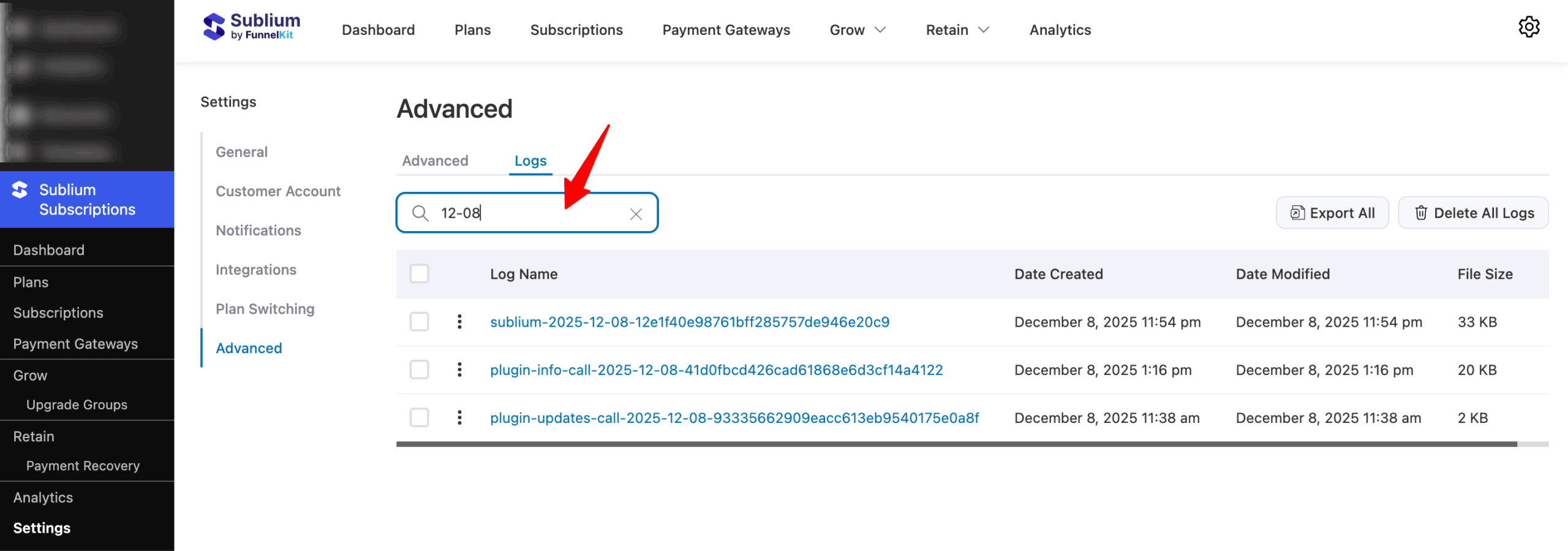
Task: Click the Export All button
Action: pos(1332,213)
